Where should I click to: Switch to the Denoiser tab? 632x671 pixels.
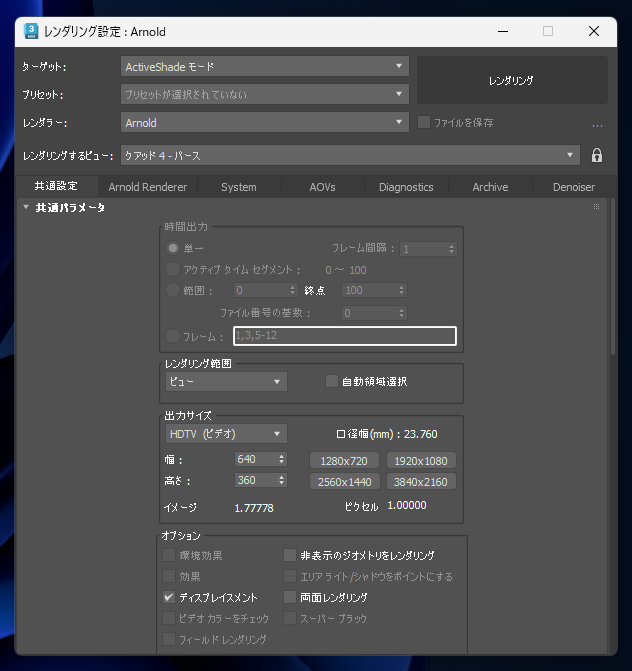(574, 187)
